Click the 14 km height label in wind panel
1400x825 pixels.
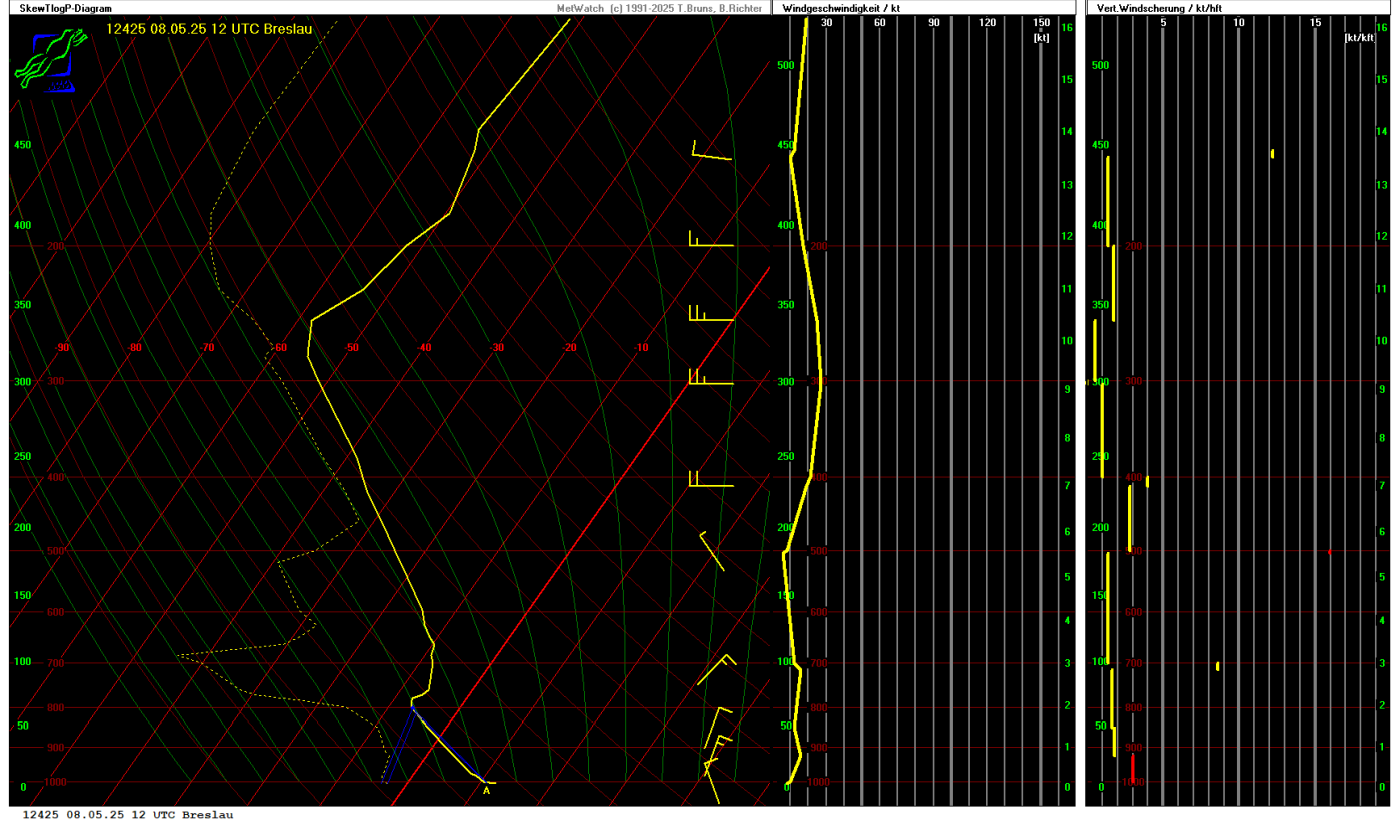point(1067,132)
